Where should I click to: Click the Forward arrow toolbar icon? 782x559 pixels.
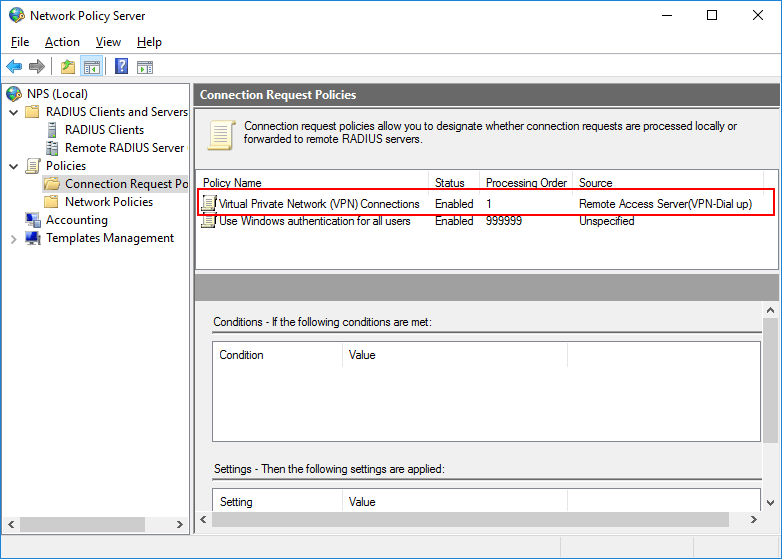(37, 66)
